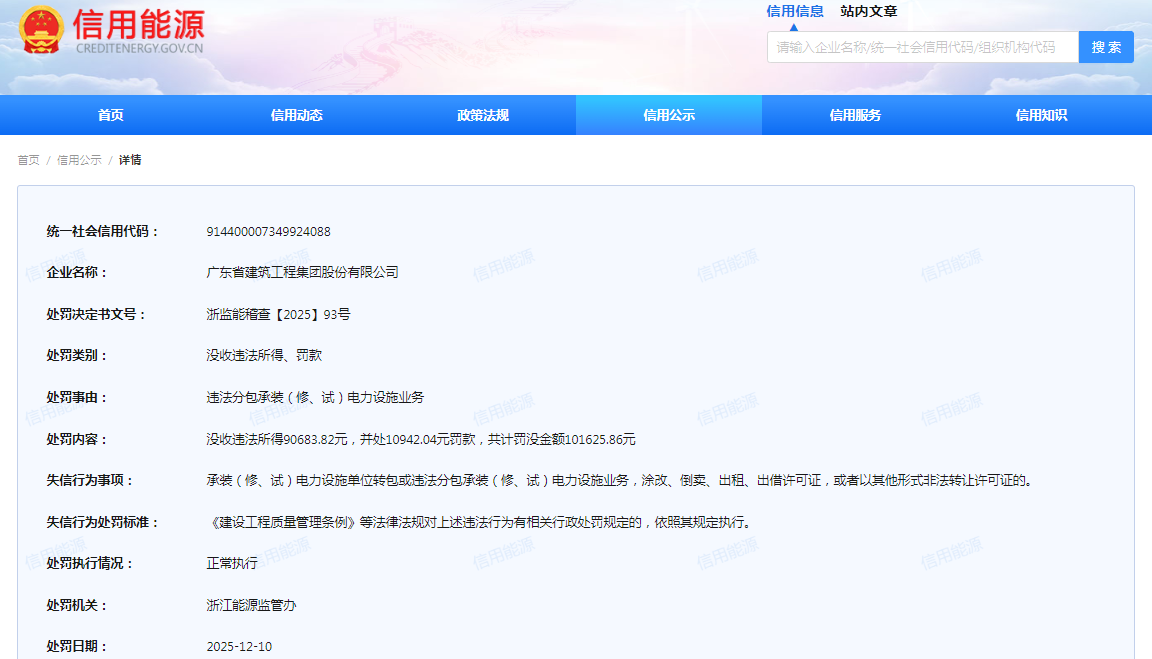Click the company name 广东省建筑工程集团股份有限公司
1152x659 pixels.
302,273
